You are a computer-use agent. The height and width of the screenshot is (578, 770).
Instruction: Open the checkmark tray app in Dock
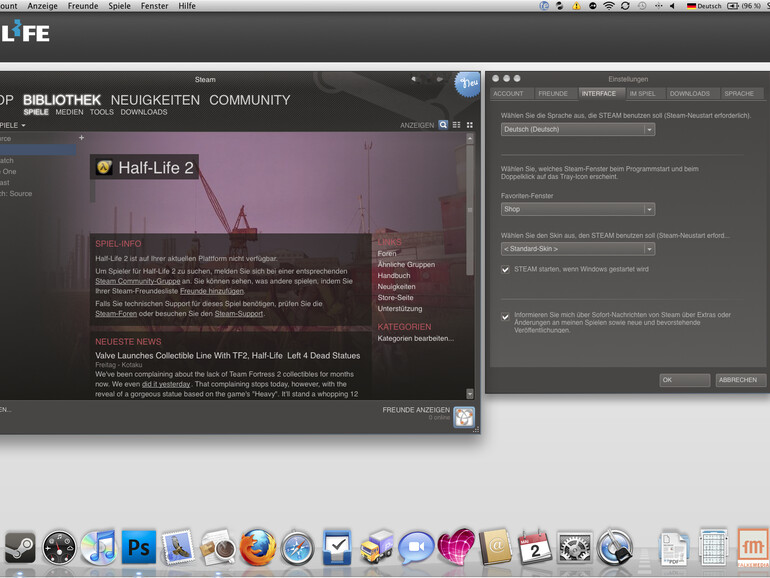pyautogui.click(x=337, y=548)
